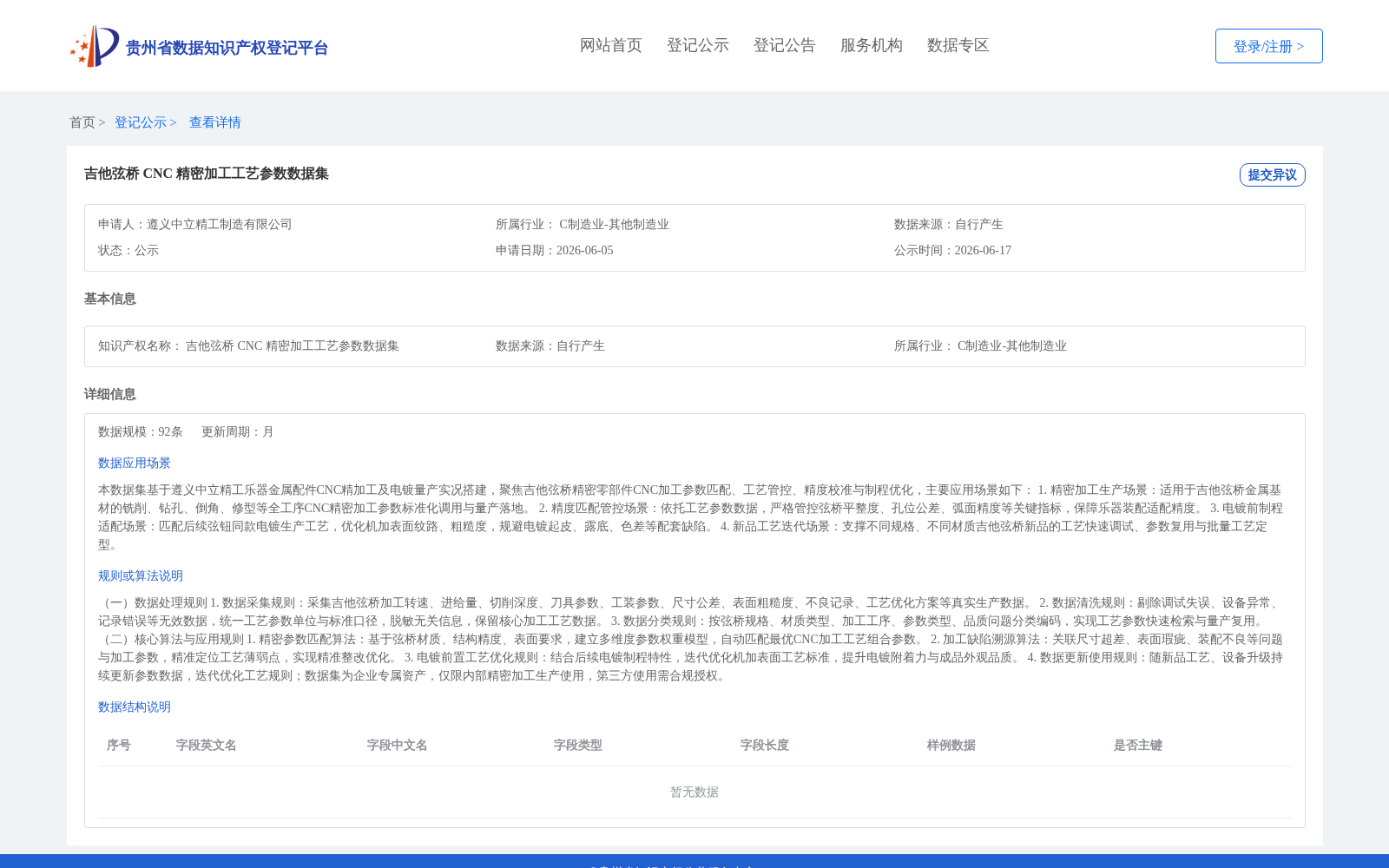The height and width of the screenshot is (868, 1389).
Task: Click 详细信息 section heading
Action: point(110,394)
